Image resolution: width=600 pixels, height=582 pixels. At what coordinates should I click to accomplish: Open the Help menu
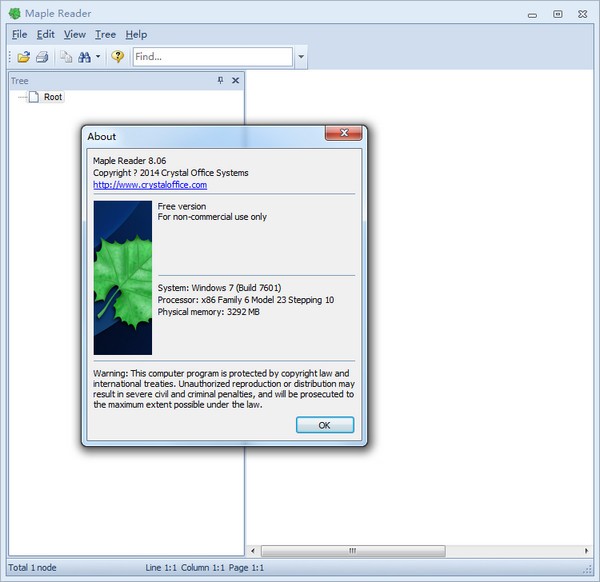click(x=136, y=34)
